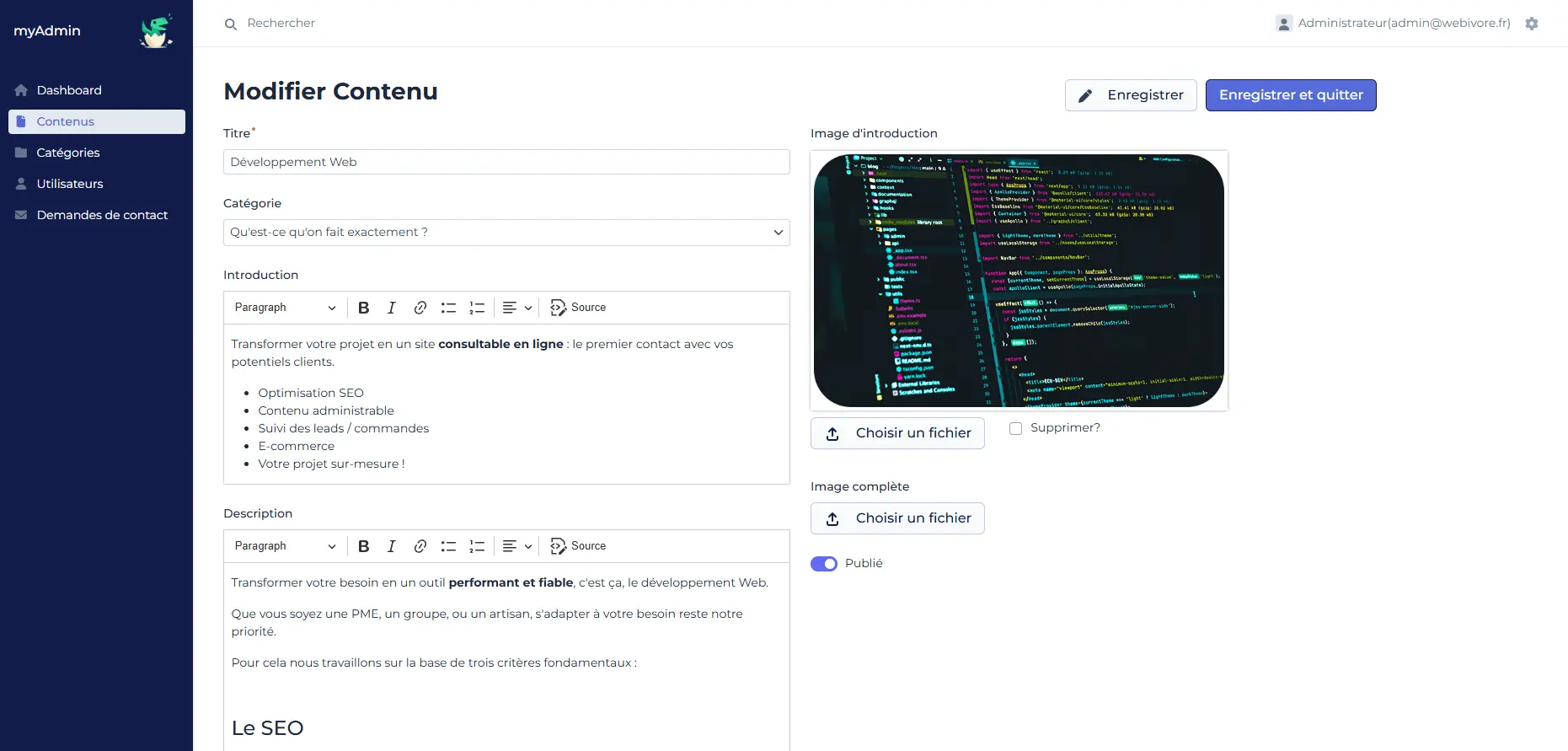This screenshot has height=751, width=1568.
Task: Open settings gear icon in header
Action: (1532, 24)
